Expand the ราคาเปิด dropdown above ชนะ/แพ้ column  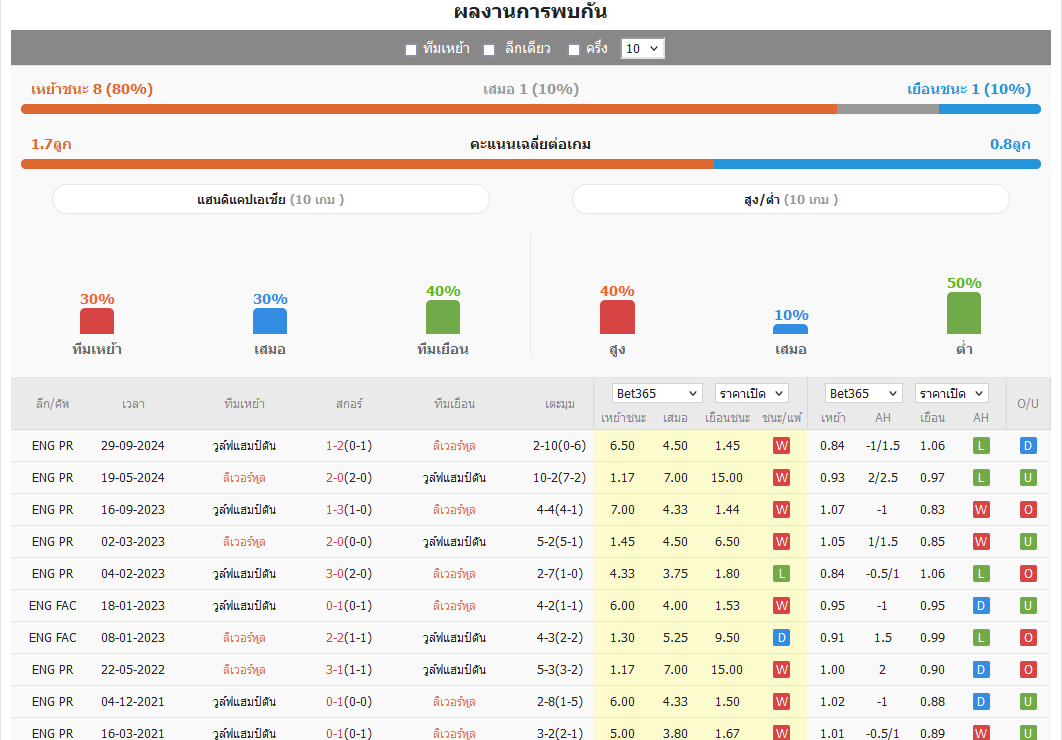click(x=752, y=393)
